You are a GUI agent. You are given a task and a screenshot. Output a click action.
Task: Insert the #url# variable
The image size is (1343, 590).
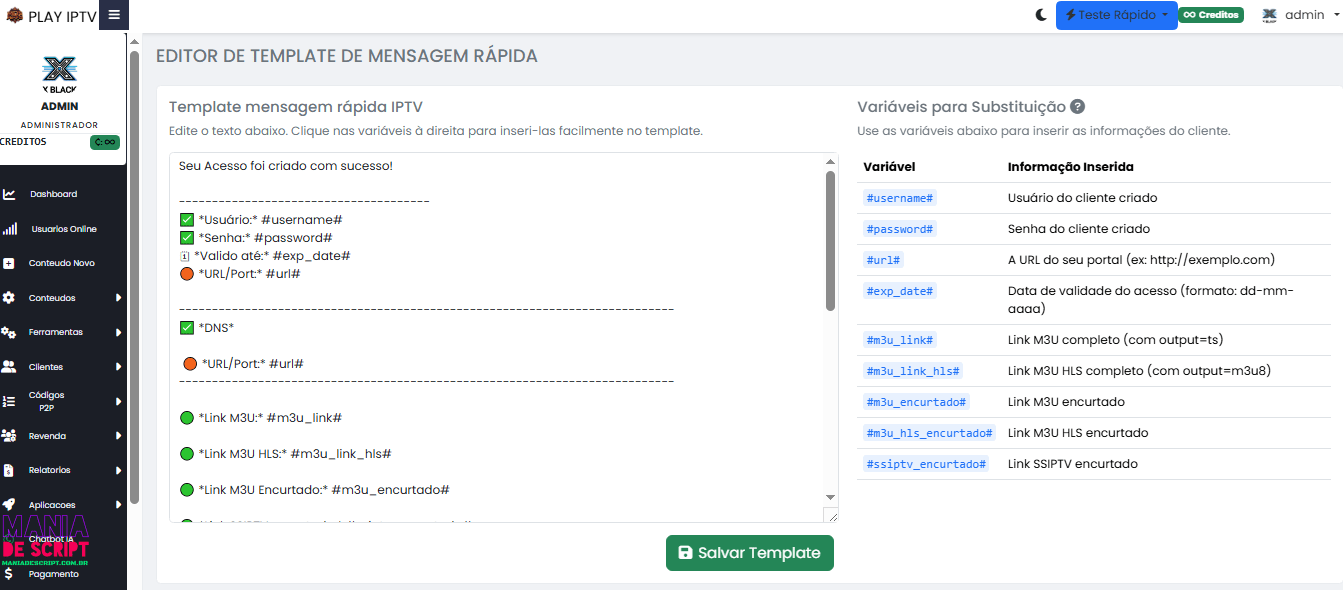pyautogui.click(x=884, y=260)
